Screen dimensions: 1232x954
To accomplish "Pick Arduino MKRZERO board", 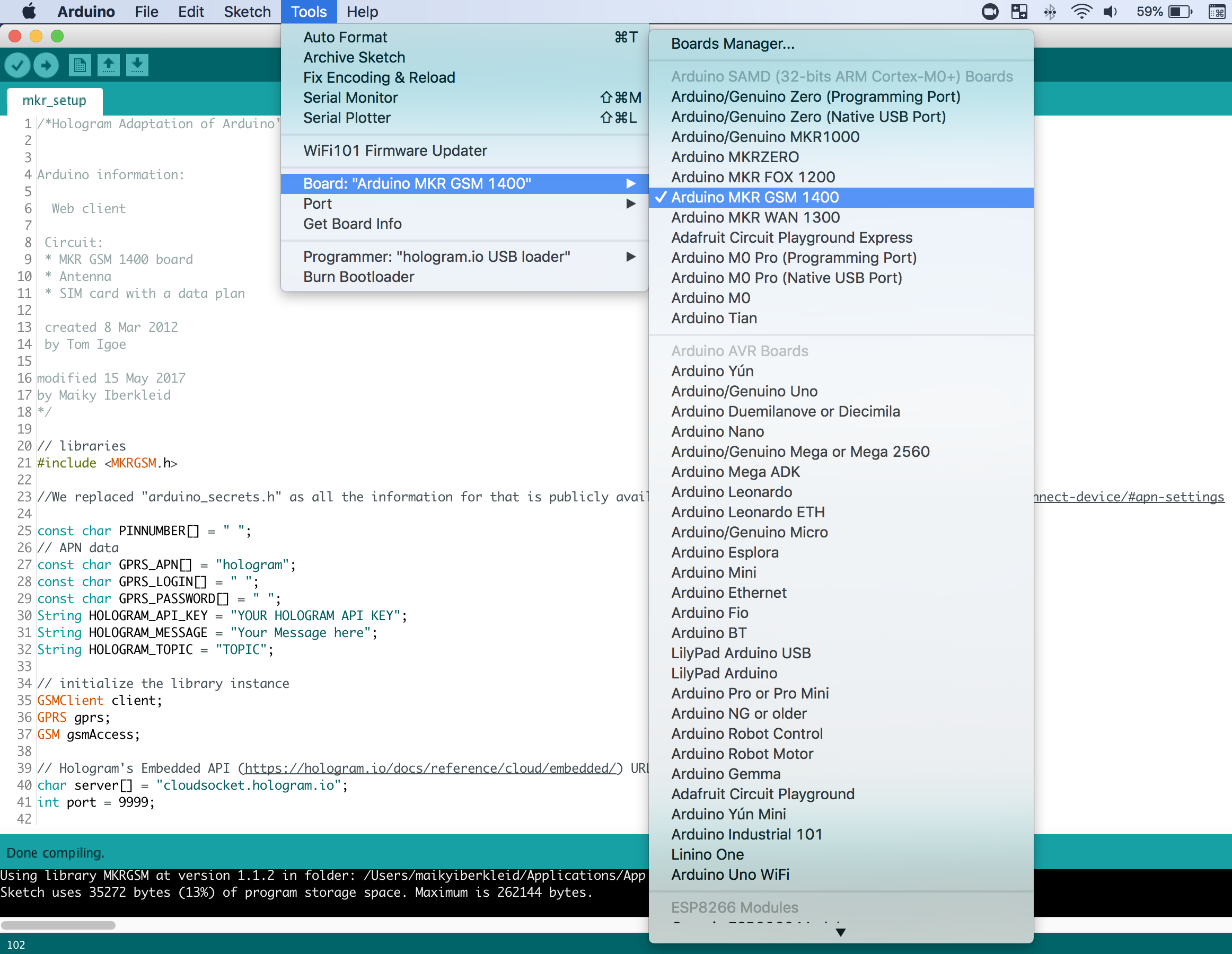I will point(841,157).
